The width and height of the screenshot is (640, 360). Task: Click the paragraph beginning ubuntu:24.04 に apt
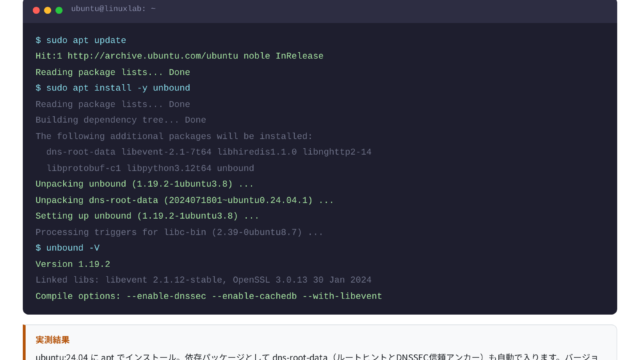[317, 356]
